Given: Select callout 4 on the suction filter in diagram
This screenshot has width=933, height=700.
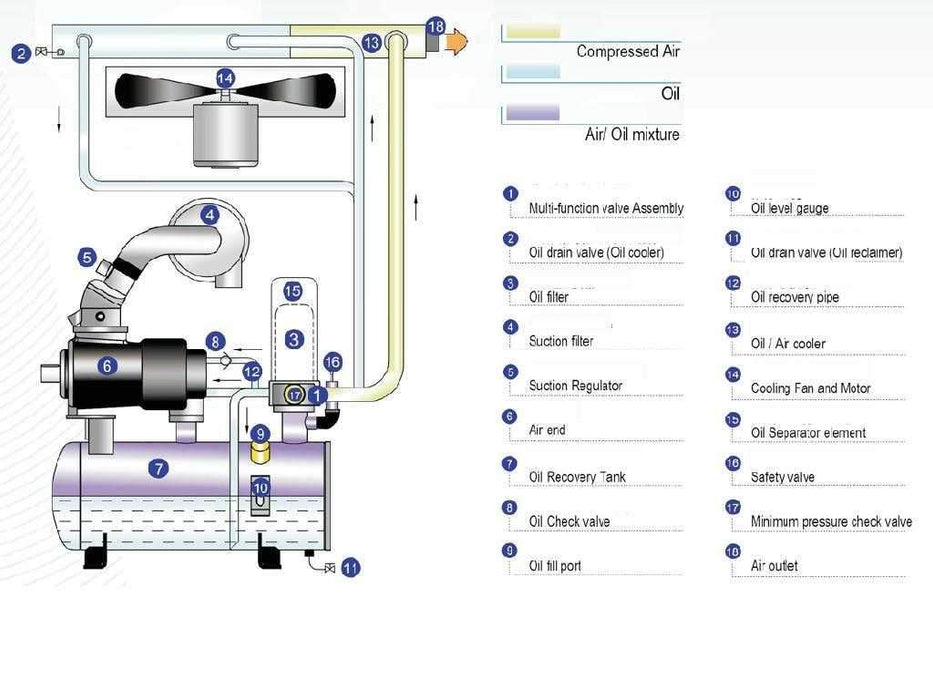Looking at the screenshot, I should tap(208, 214).
